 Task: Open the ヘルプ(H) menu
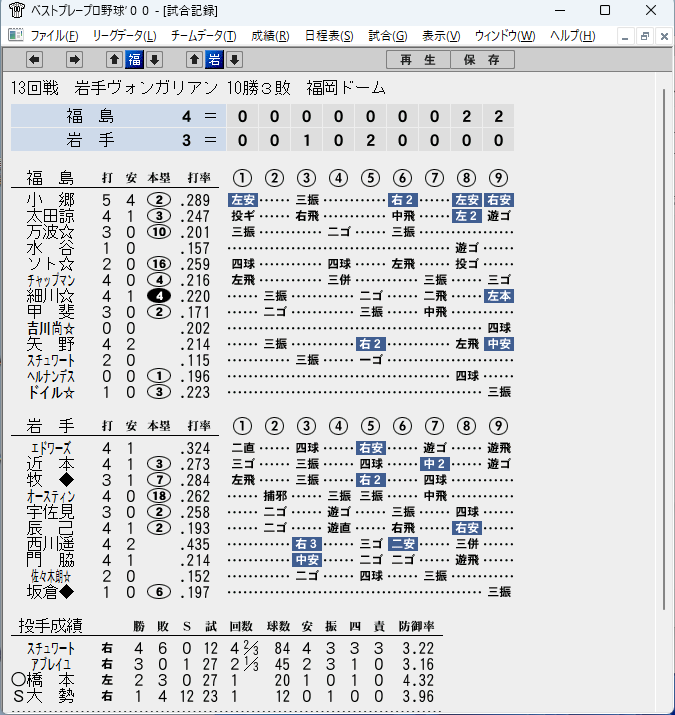click(x=572, y=36)
